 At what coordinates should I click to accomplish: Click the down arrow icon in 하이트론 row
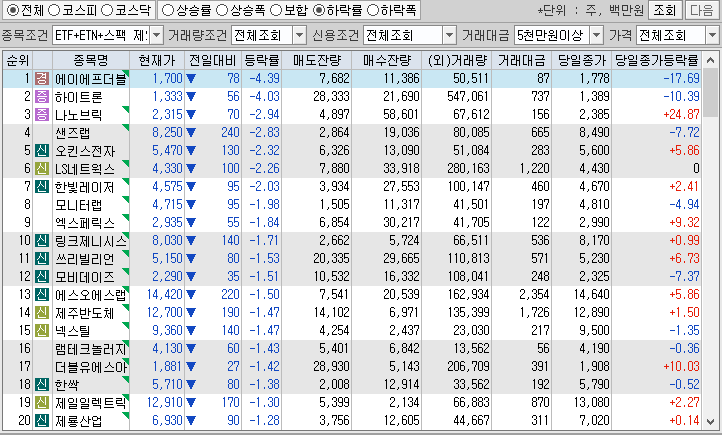191,97
